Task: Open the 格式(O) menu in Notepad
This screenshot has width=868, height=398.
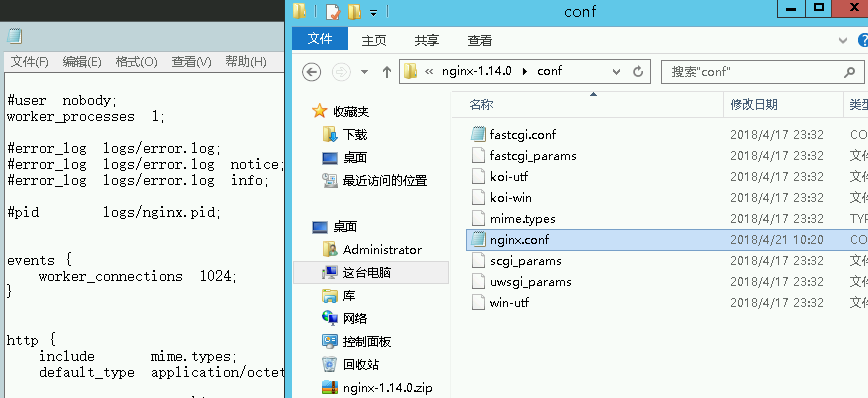Action: coord(136,61)
